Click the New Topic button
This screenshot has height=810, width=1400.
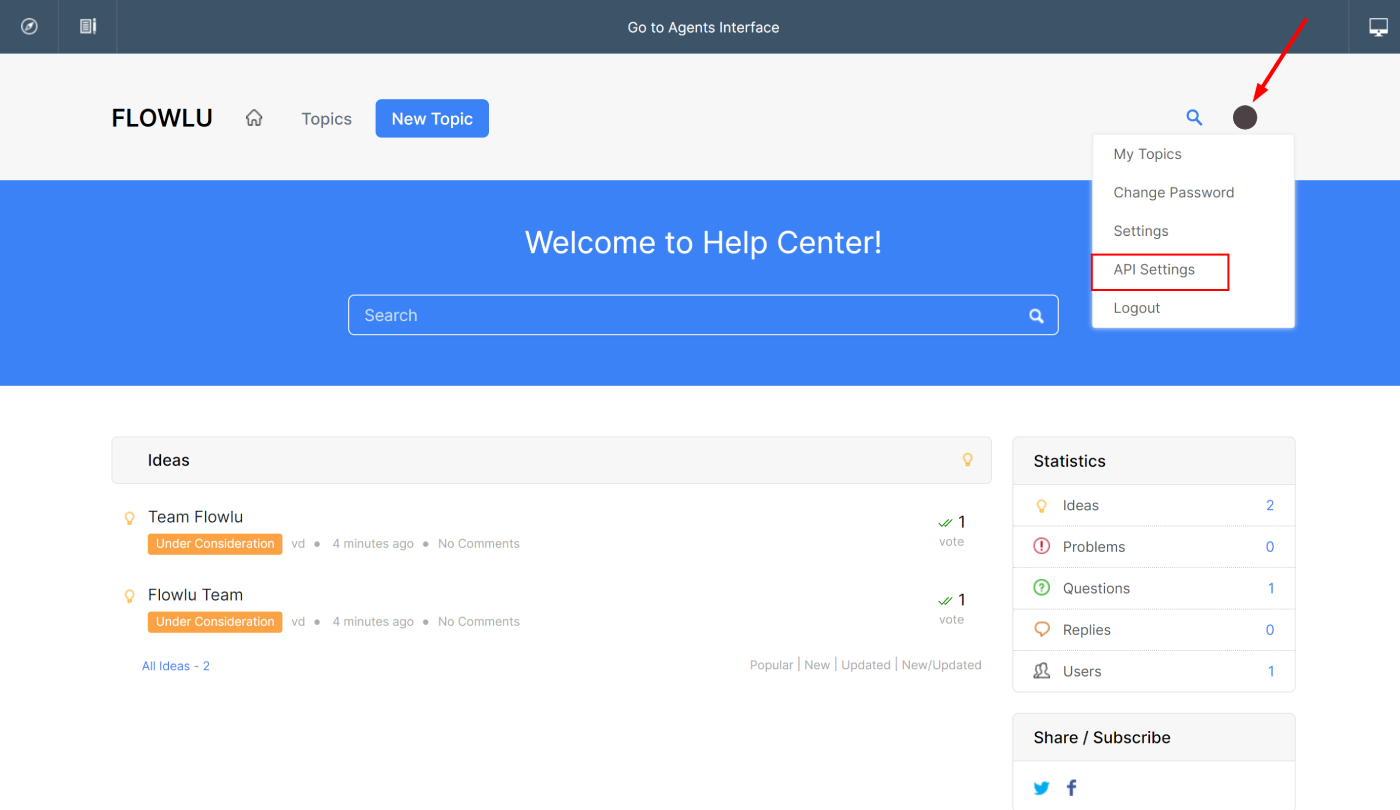point(432,118)
